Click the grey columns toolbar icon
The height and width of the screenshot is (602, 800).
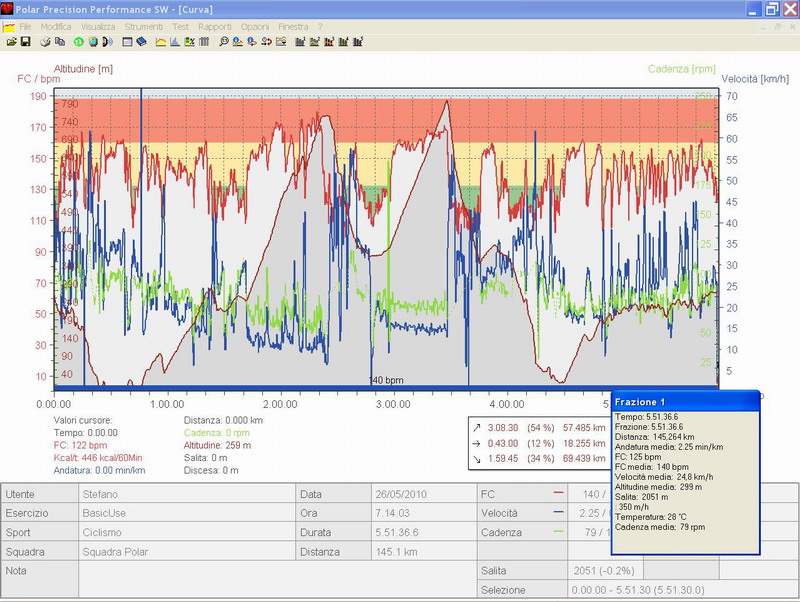pyautogui.click(x=204, y=42)
